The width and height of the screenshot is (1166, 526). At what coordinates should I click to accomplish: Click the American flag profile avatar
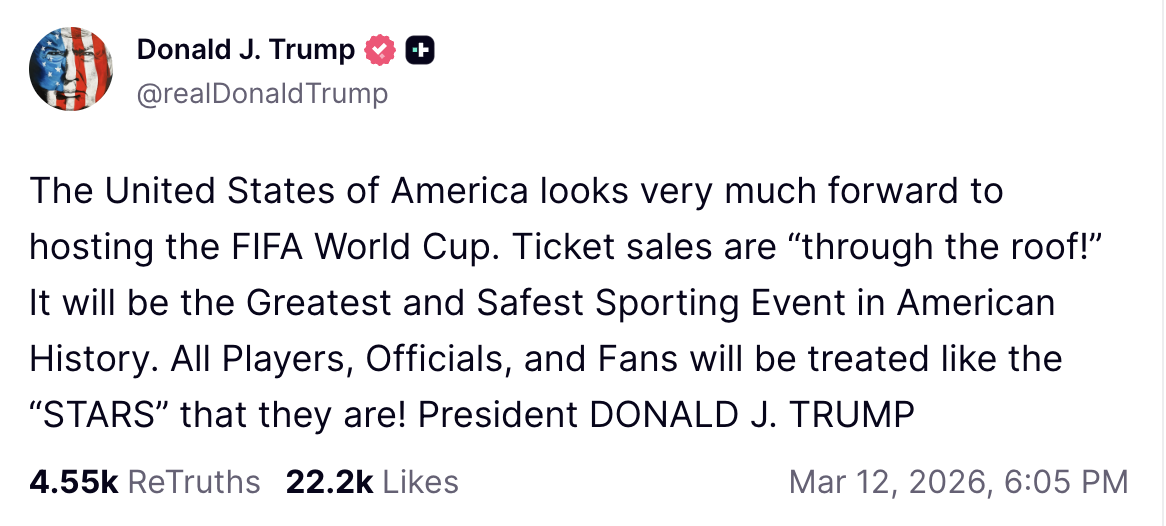coord(70,69)
